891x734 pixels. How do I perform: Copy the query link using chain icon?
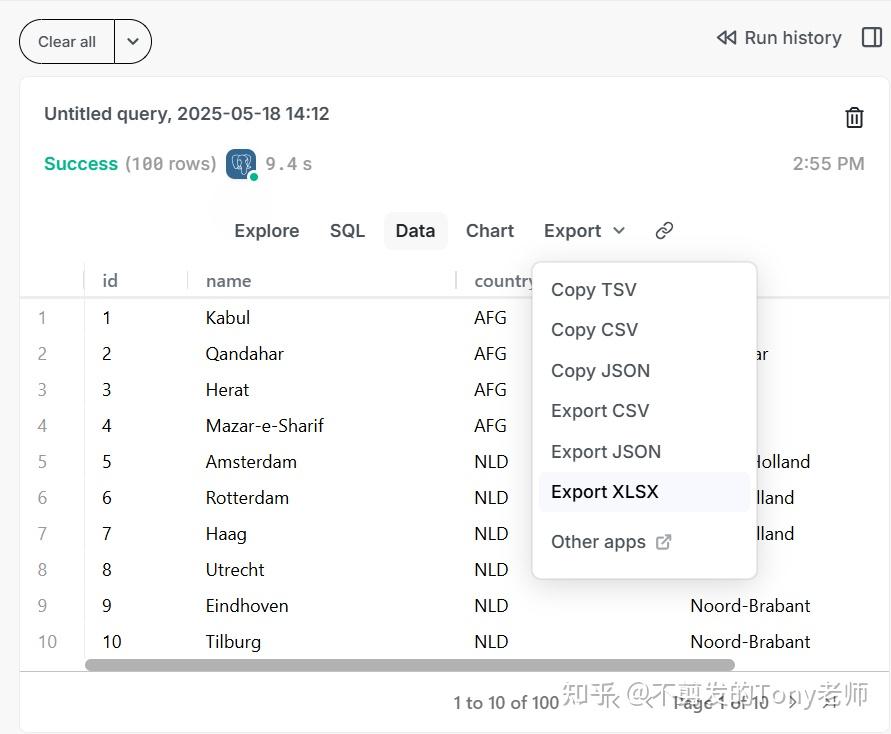point(664,230)
